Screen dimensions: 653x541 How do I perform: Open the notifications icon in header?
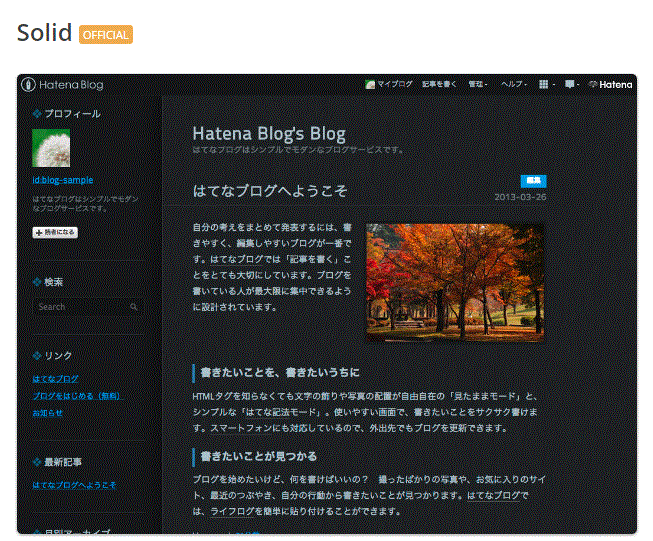pyautogui.click(x=570, y=84)
